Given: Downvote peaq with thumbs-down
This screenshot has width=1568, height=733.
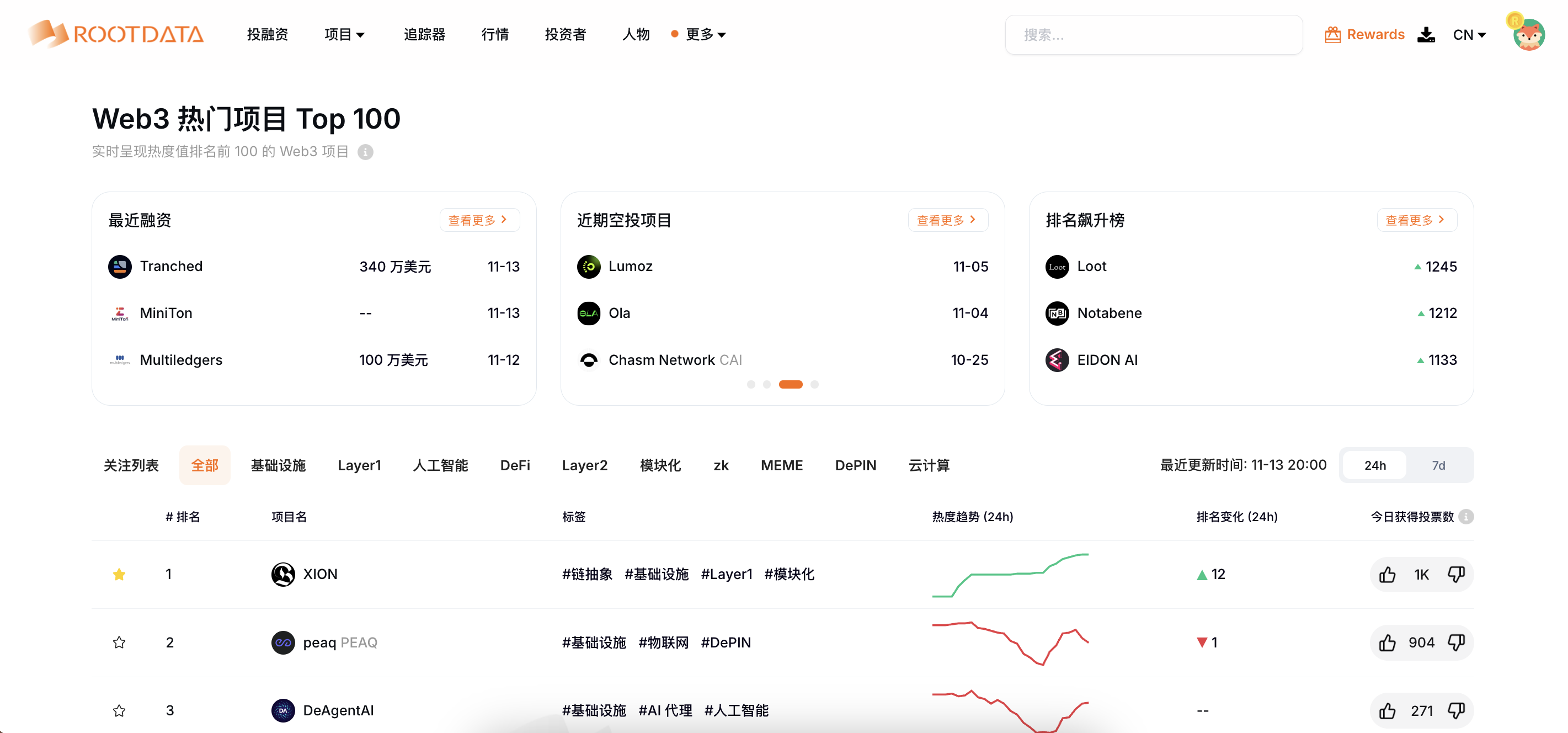Looking at the screenshot, I should tap(1456, 642).
